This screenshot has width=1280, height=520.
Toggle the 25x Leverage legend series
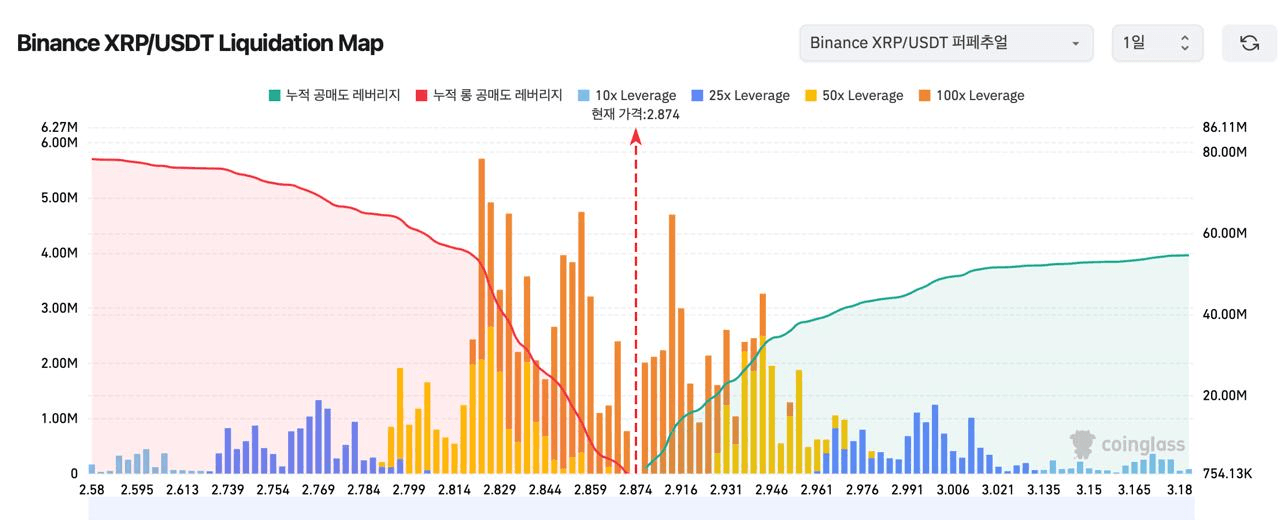(x=740, y=95)
